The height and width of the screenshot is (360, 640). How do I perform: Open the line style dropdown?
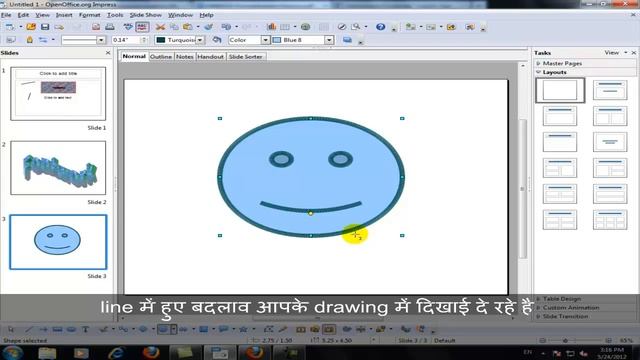point(101,40)
